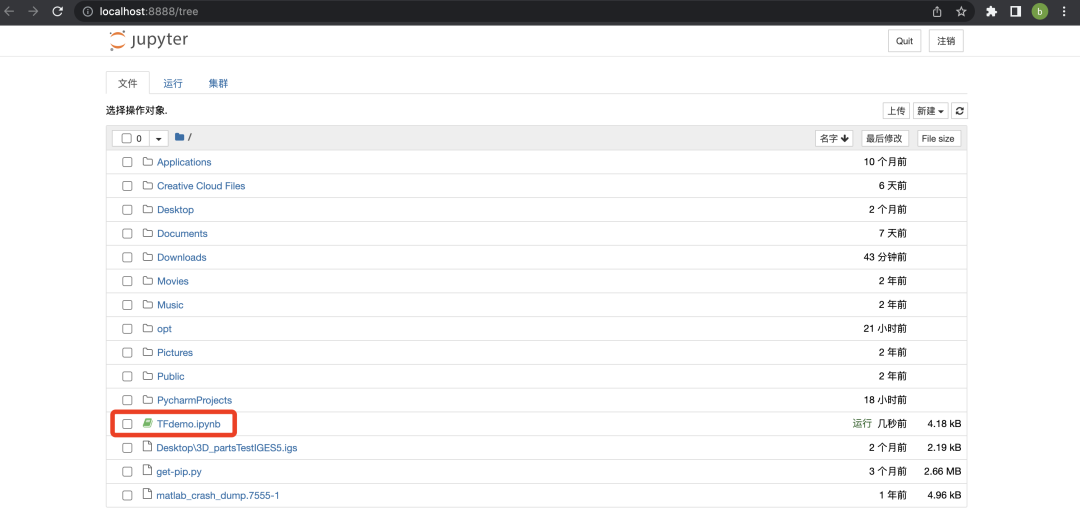Open the 新建 dropdown menu
This screenshot has height=517, width=1080.
(931, 111)
